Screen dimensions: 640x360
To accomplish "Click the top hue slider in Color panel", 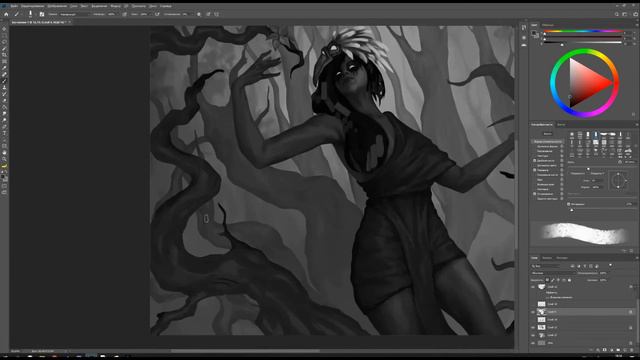I will tap(583, 31).
